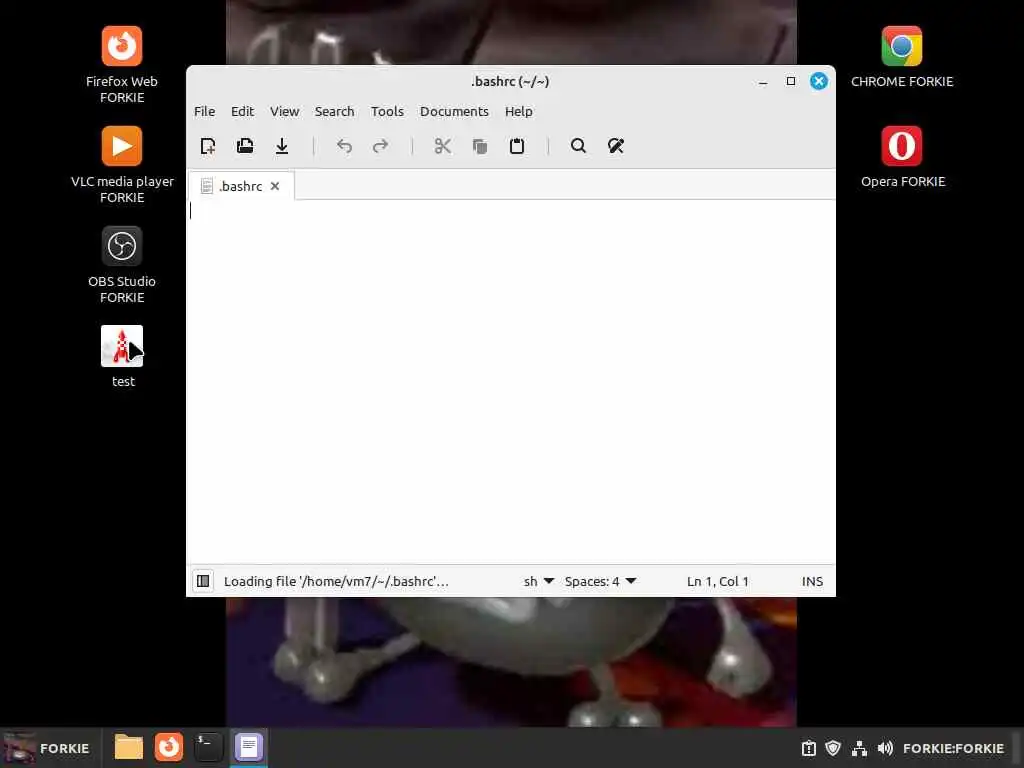Toggle the INS insert mode indicator
This screenshot has height=768, width=1024.
(x=812, y=581)
